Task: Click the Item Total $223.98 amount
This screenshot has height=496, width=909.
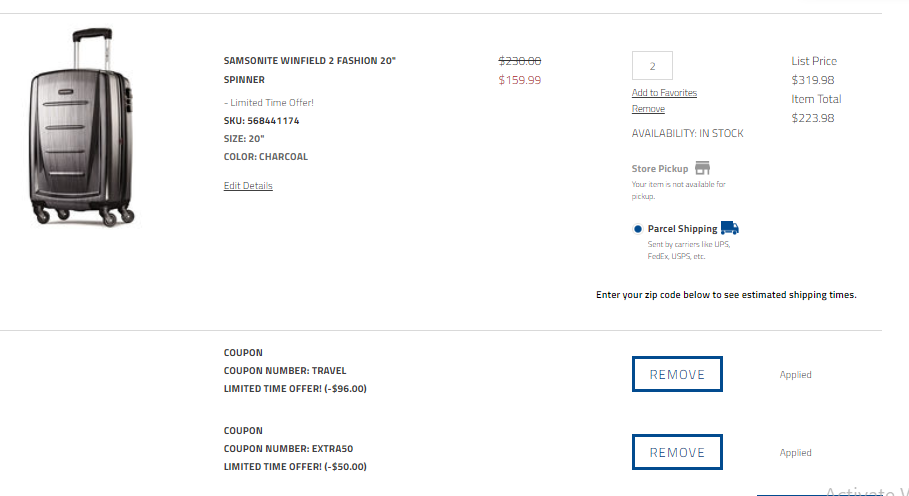Action: point(813,118)
